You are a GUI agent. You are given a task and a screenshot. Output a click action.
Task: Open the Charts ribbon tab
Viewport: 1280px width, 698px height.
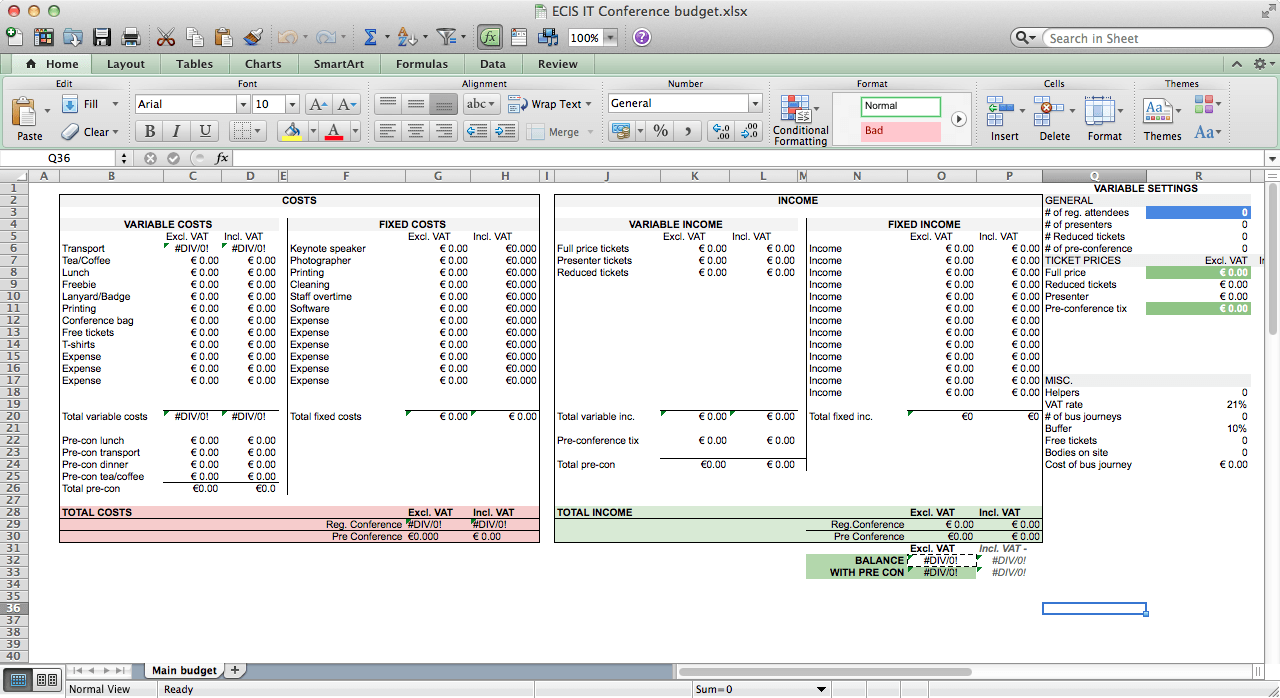pyautogui.click(x=263, y=64)
